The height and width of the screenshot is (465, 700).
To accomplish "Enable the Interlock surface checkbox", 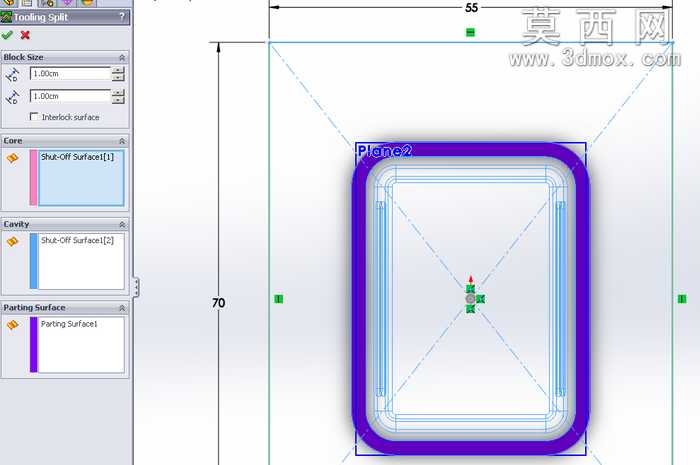I will [34, 116].
